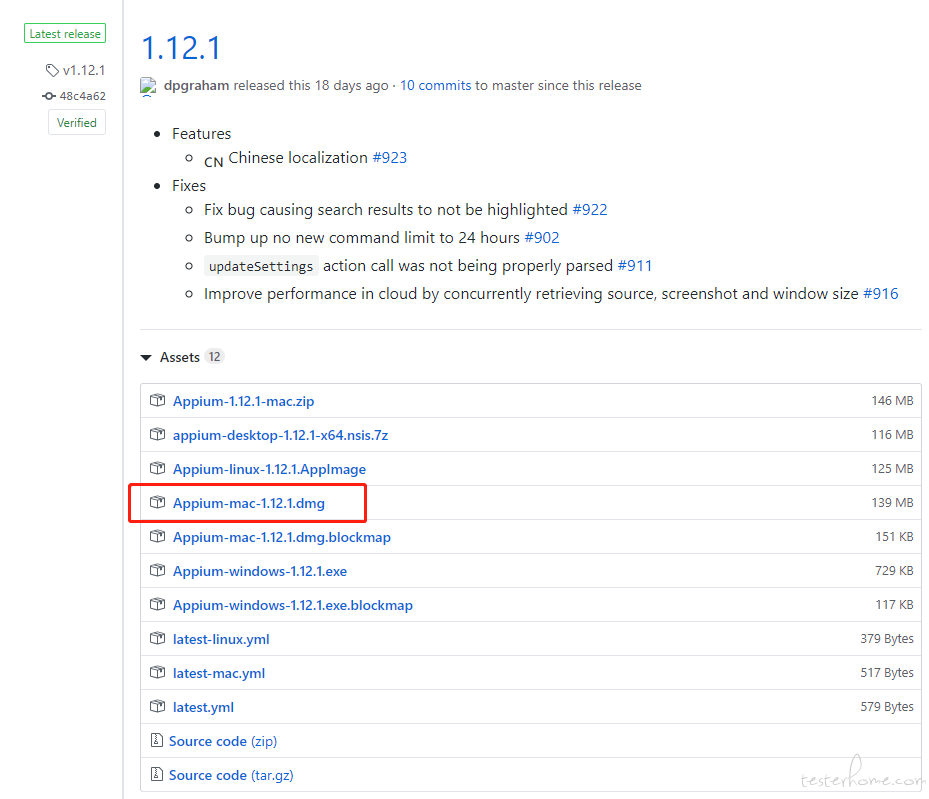Download Source code (tar.gz)
This screenshot has width=929, height=799.
[231, 775]
